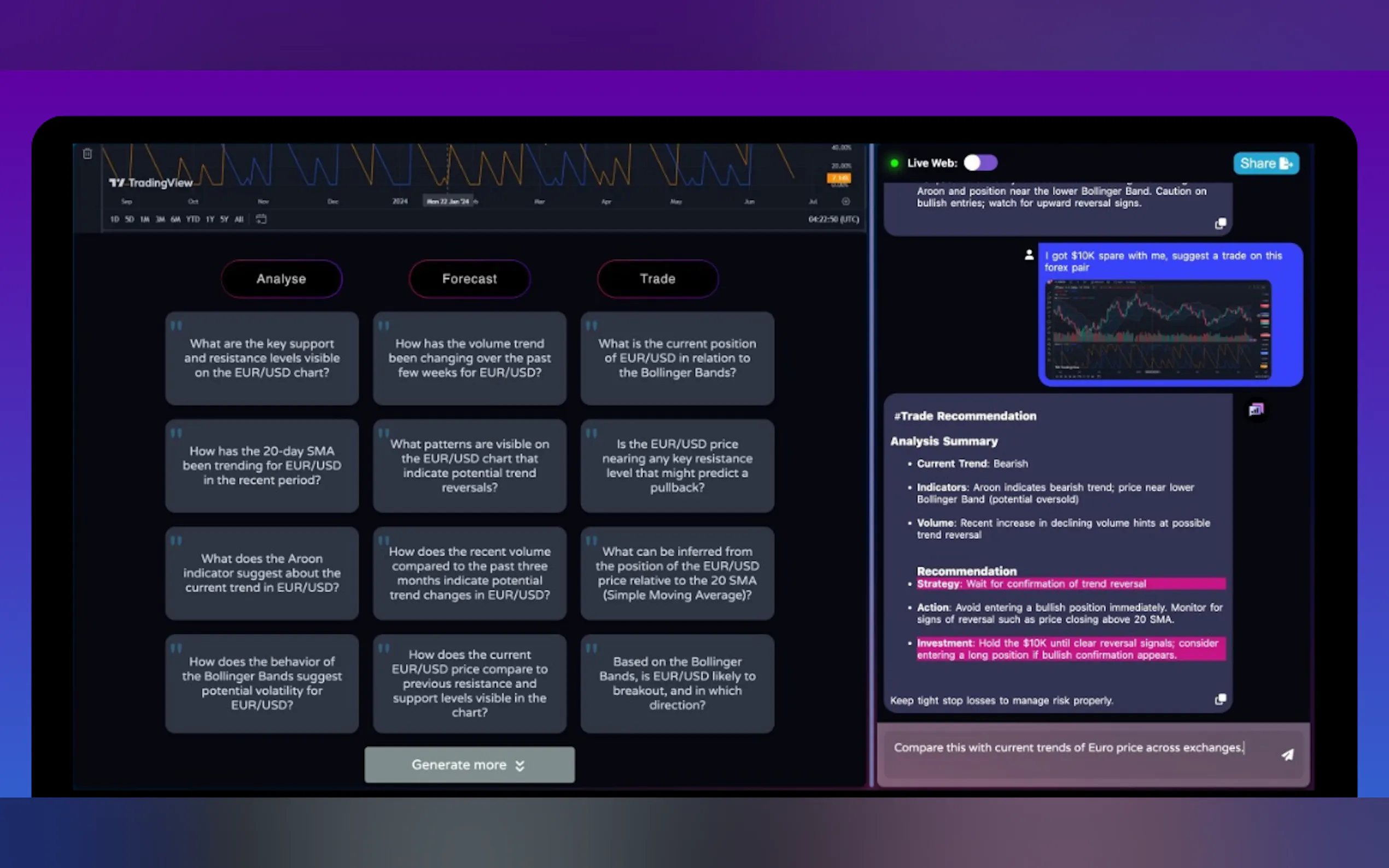Viewport: 1389px width, 868px height.
Task: Copy the Trade Recommendation response
Action: (1220, 699)
